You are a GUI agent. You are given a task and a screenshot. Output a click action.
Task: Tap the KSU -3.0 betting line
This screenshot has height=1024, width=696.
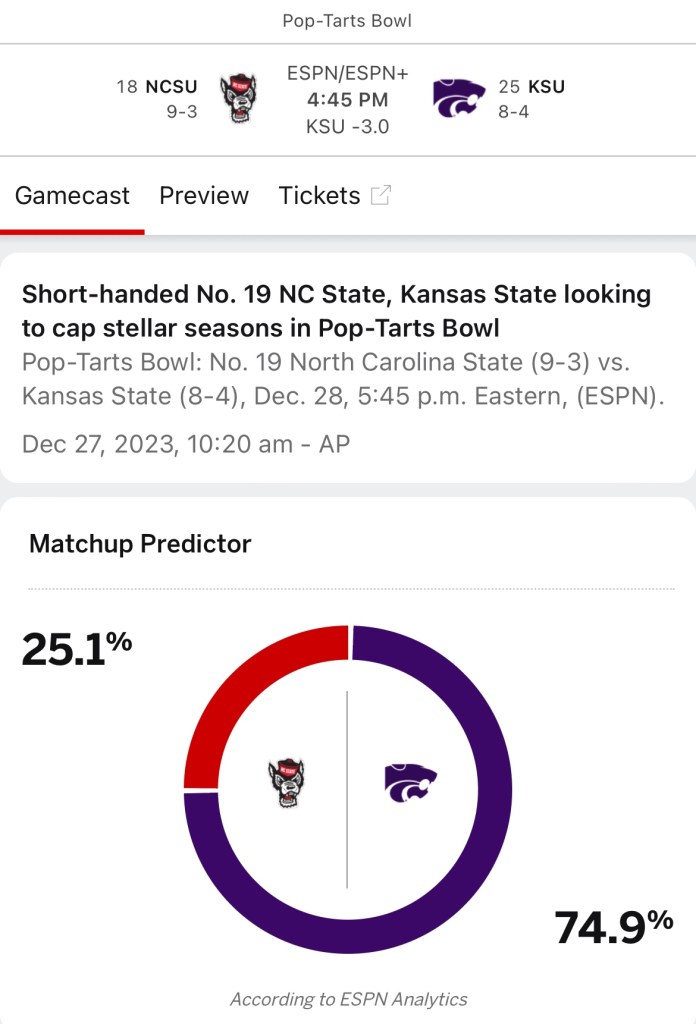coord(347,127)
